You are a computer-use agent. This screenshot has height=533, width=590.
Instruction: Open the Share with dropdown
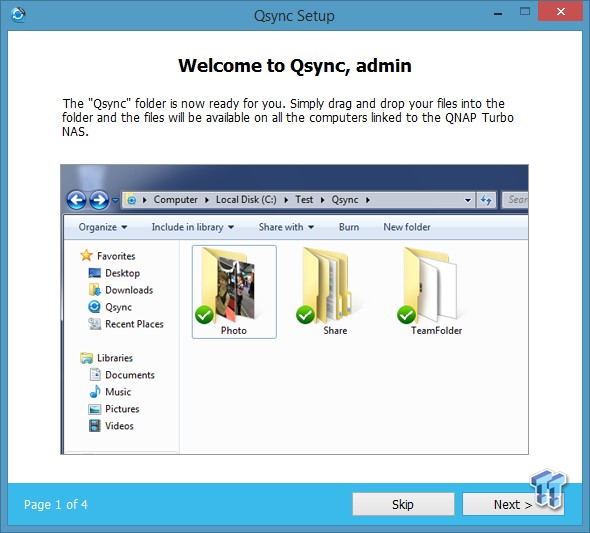pyautogui.click(x=286, y=227)
